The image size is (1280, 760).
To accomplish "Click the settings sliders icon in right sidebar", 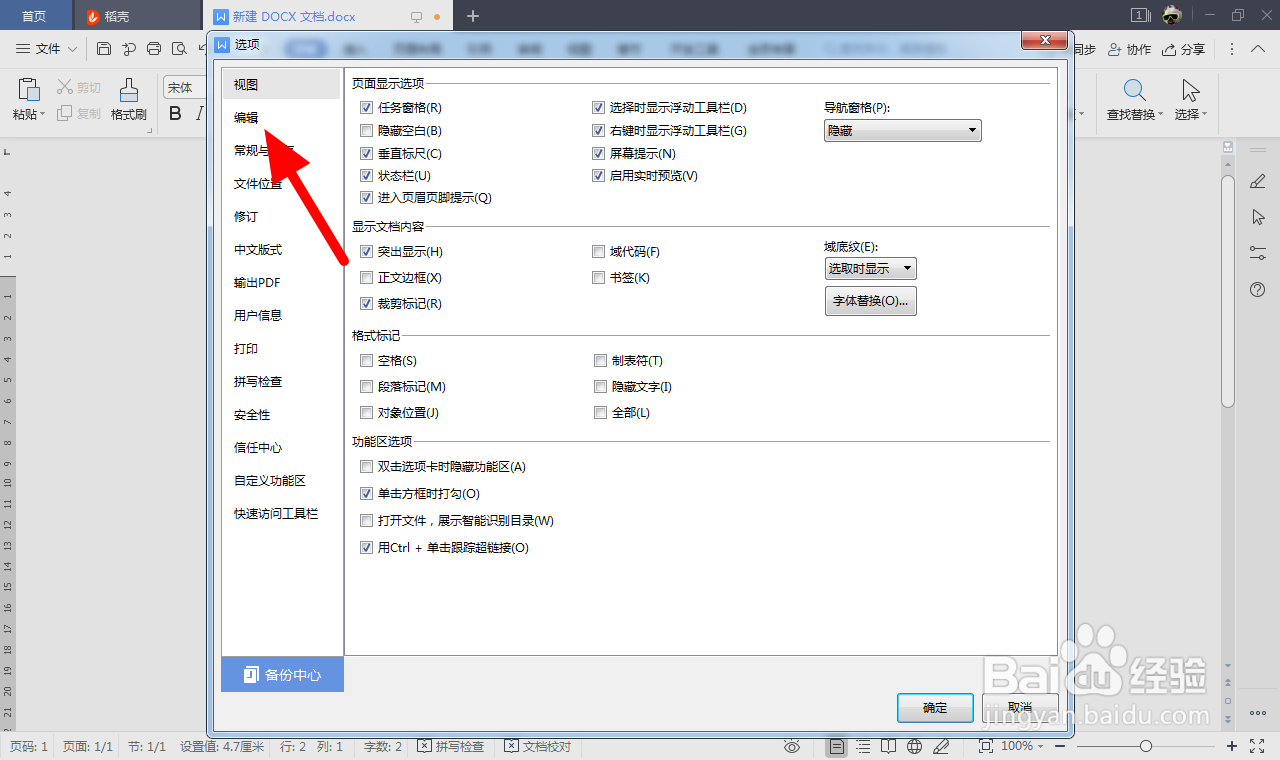I will coord(1258,253).
